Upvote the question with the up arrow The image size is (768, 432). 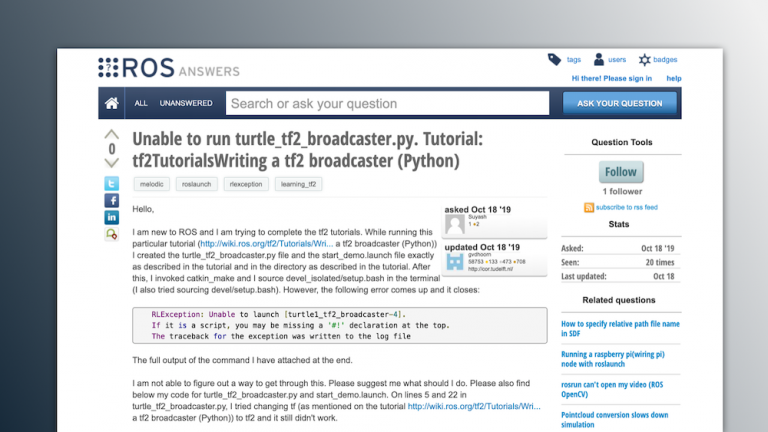(x=112, y=135)
